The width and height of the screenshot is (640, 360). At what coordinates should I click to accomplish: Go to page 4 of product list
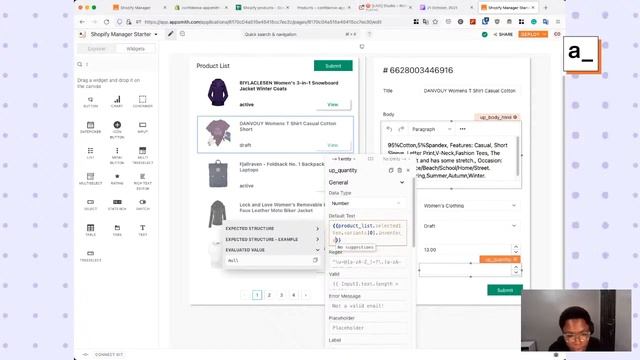click(293, 295)
